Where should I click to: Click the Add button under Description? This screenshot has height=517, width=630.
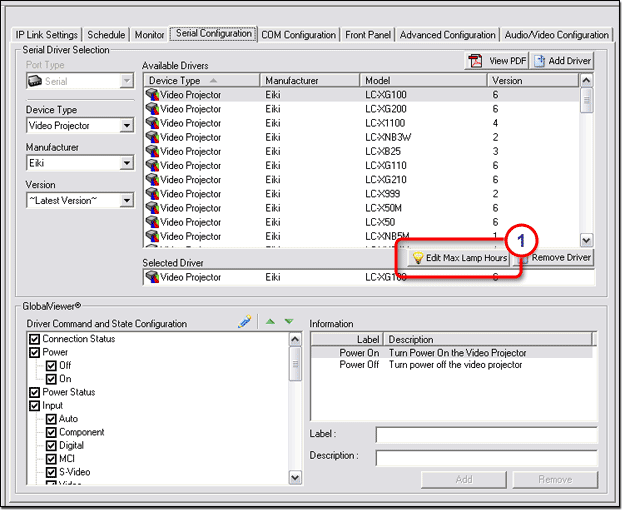tap(464, 480)
